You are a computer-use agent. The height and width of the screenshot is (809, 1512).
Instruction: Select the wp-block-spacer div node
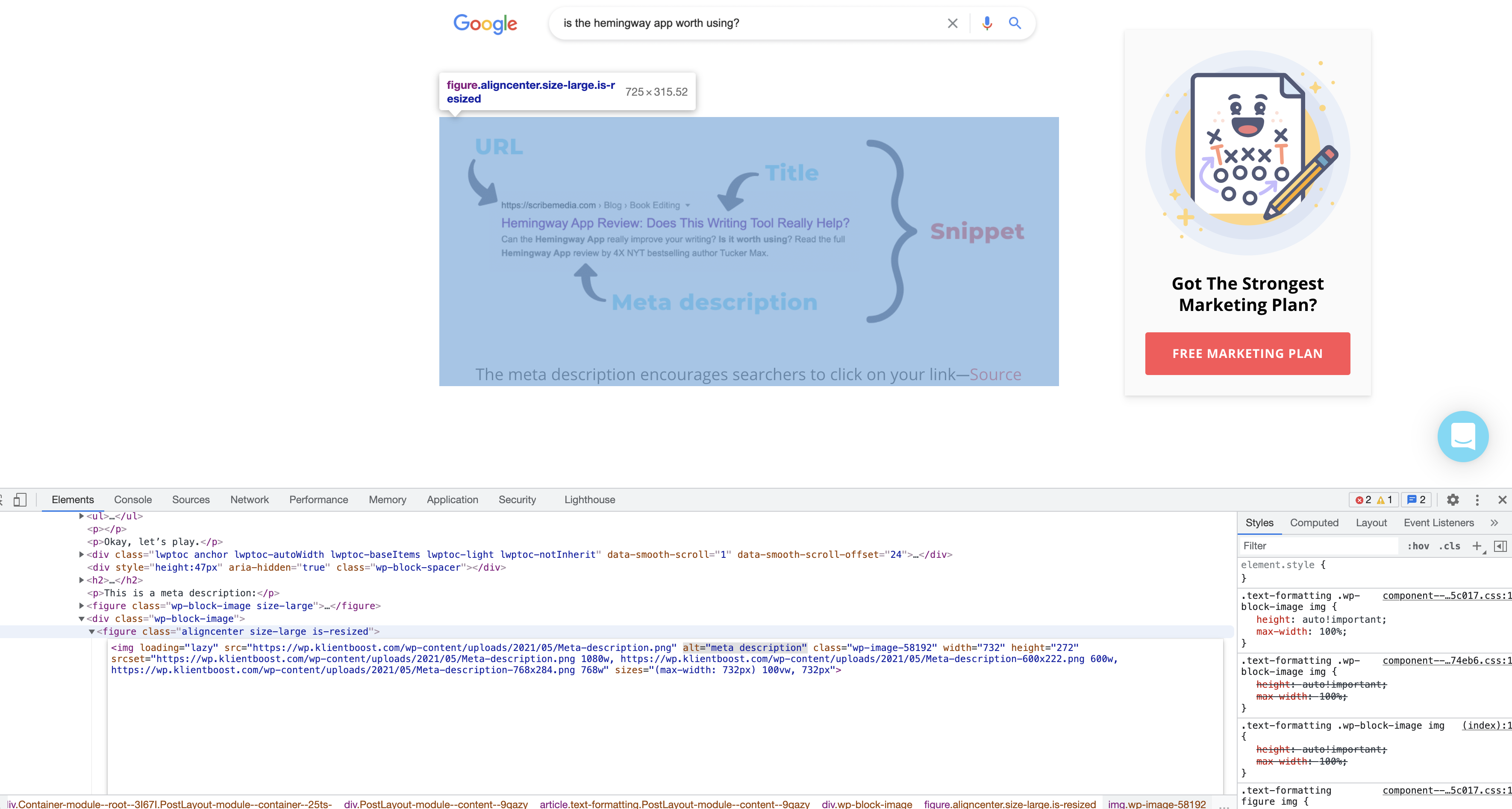(297, 567)
